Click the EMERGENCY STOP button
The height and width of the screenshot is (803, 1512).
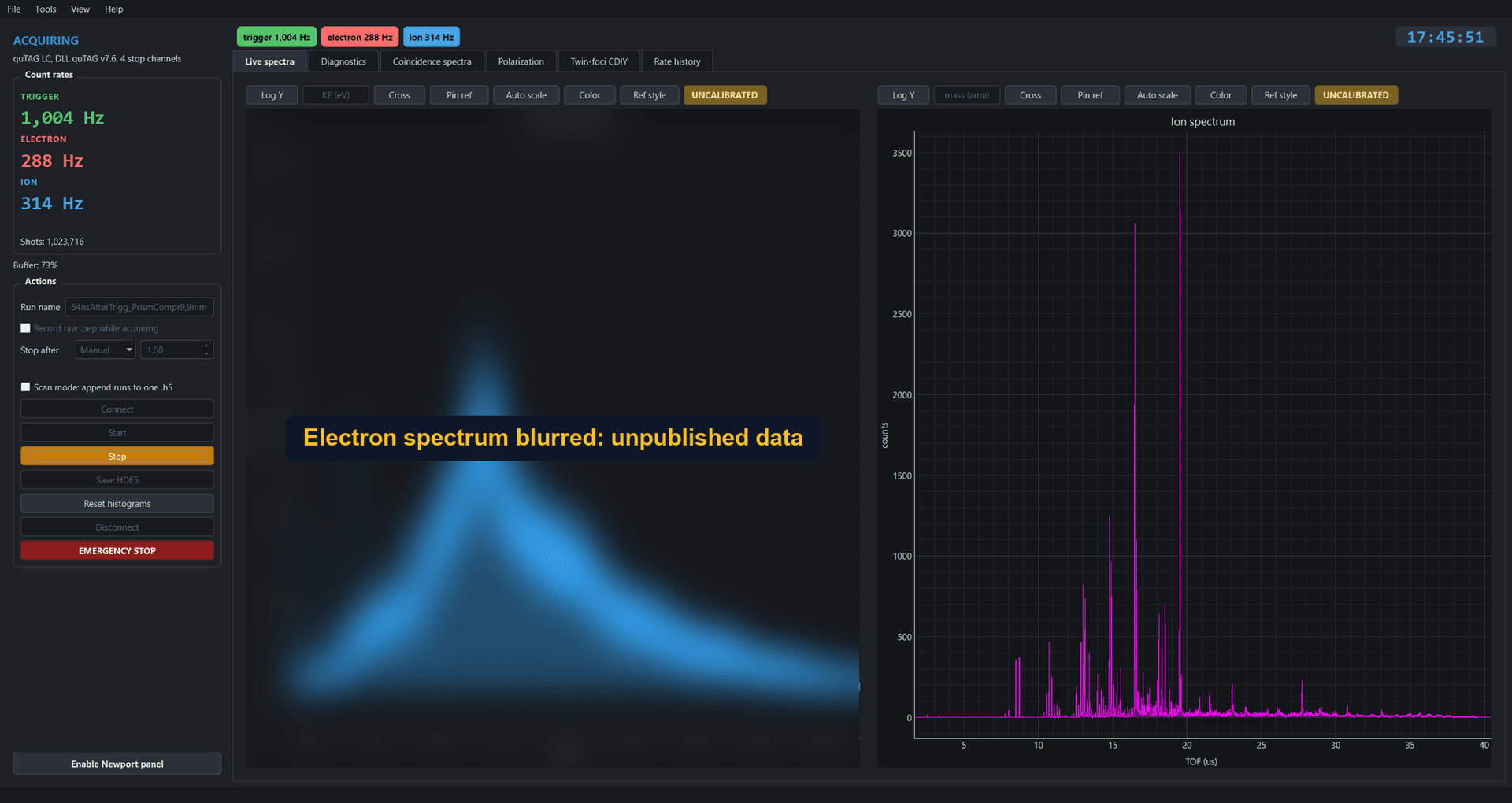[117, 551]
